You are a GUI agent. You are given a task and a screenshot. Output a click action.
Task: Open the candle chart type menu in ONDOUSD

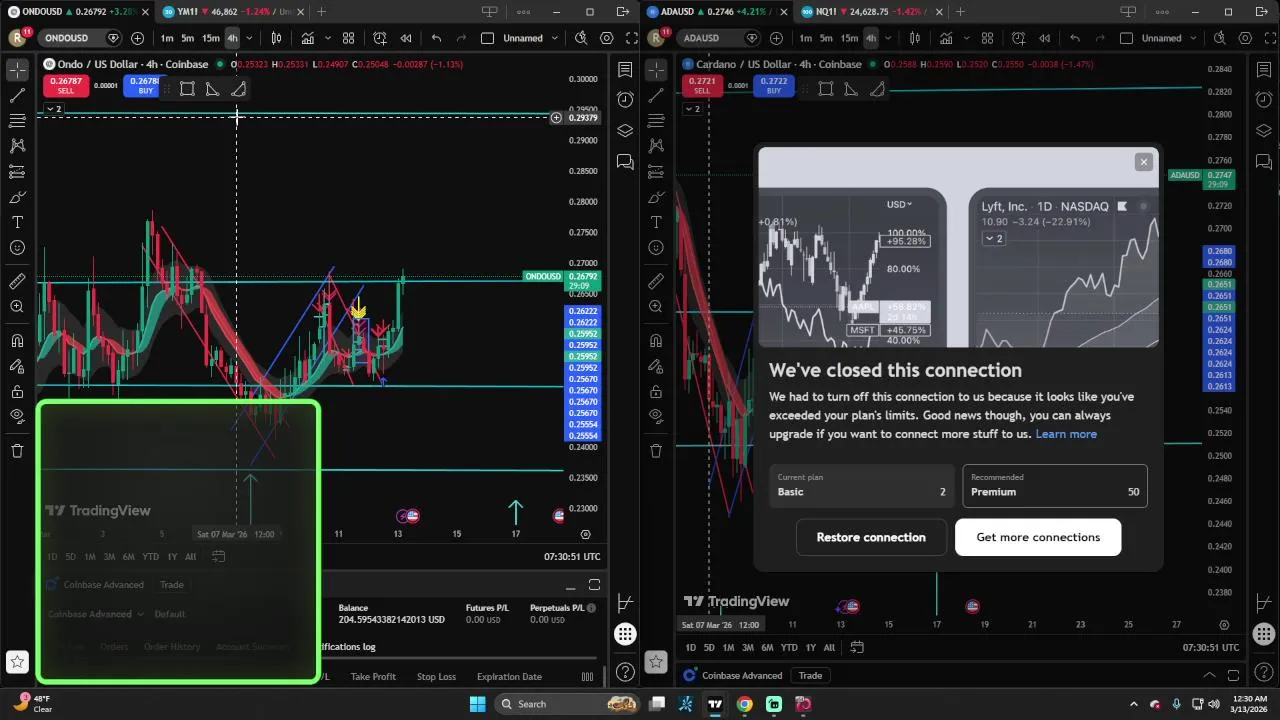276,38
